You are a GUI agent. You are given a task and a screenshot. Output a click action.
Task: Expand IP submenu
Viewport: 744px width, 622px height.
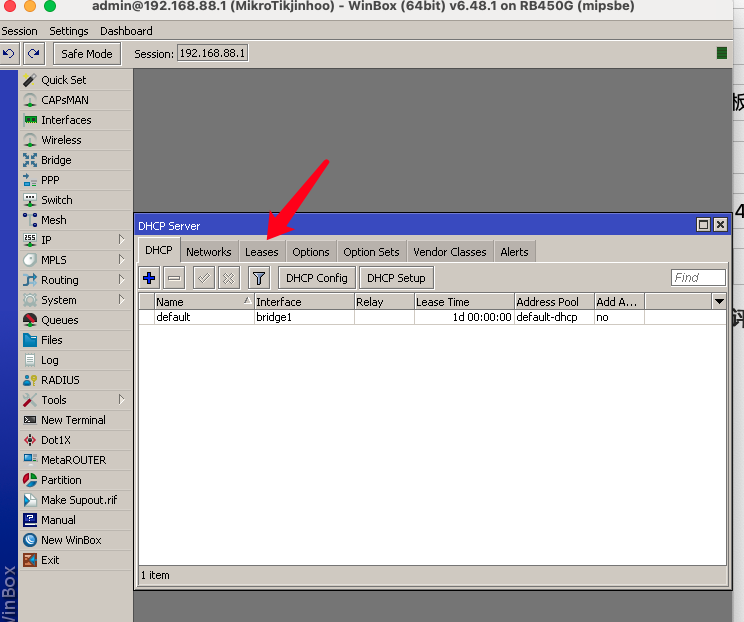tap(121, 240)
